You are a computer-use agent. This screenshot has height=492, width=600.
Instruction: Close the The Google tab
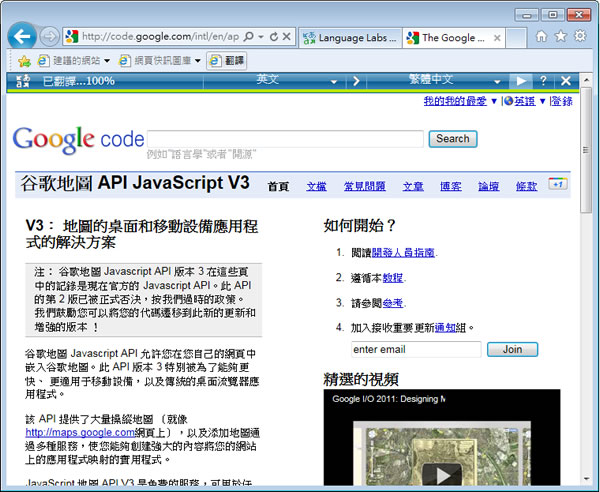click(497, 38)
